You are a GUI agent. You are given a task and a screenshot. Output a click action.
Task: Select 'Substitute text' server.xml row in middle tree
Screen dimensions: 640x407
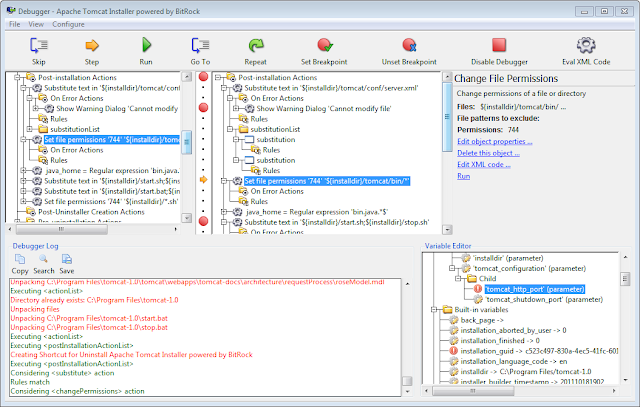point(331,88)
